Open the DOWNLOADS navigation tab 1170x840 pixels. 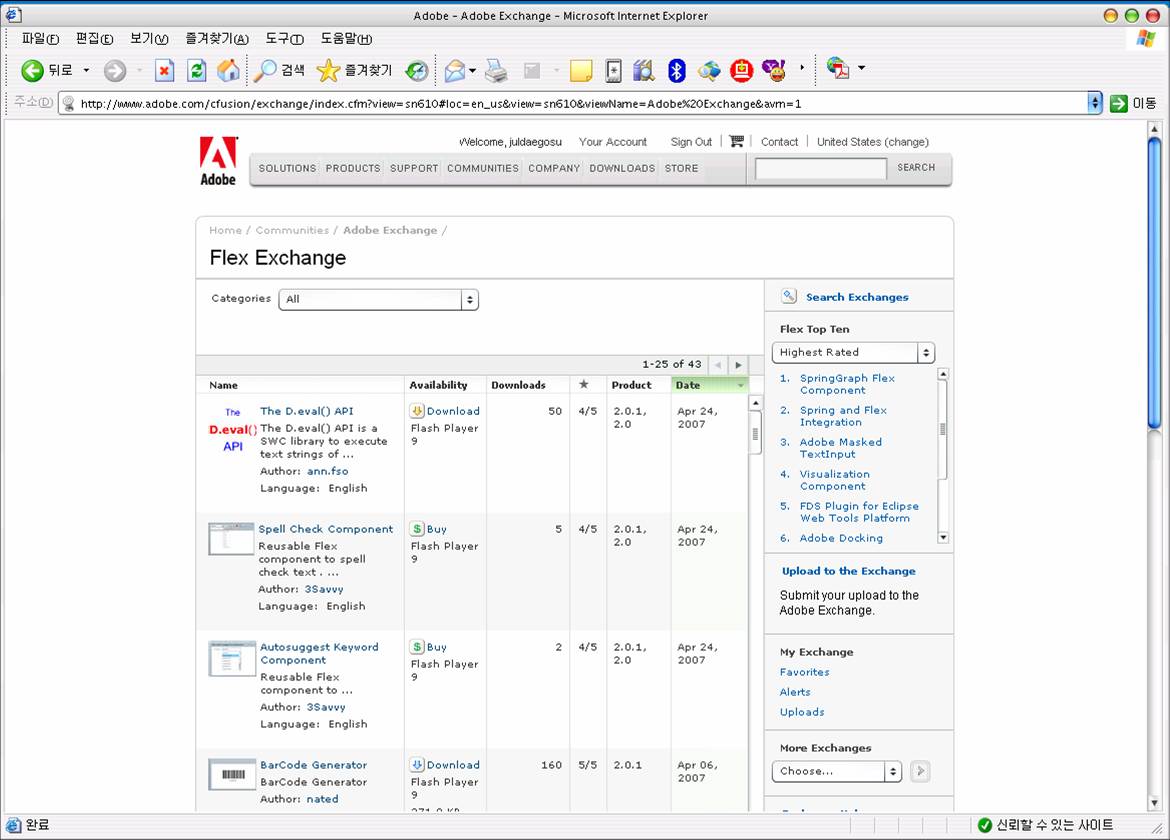click(x=622, y=168)
